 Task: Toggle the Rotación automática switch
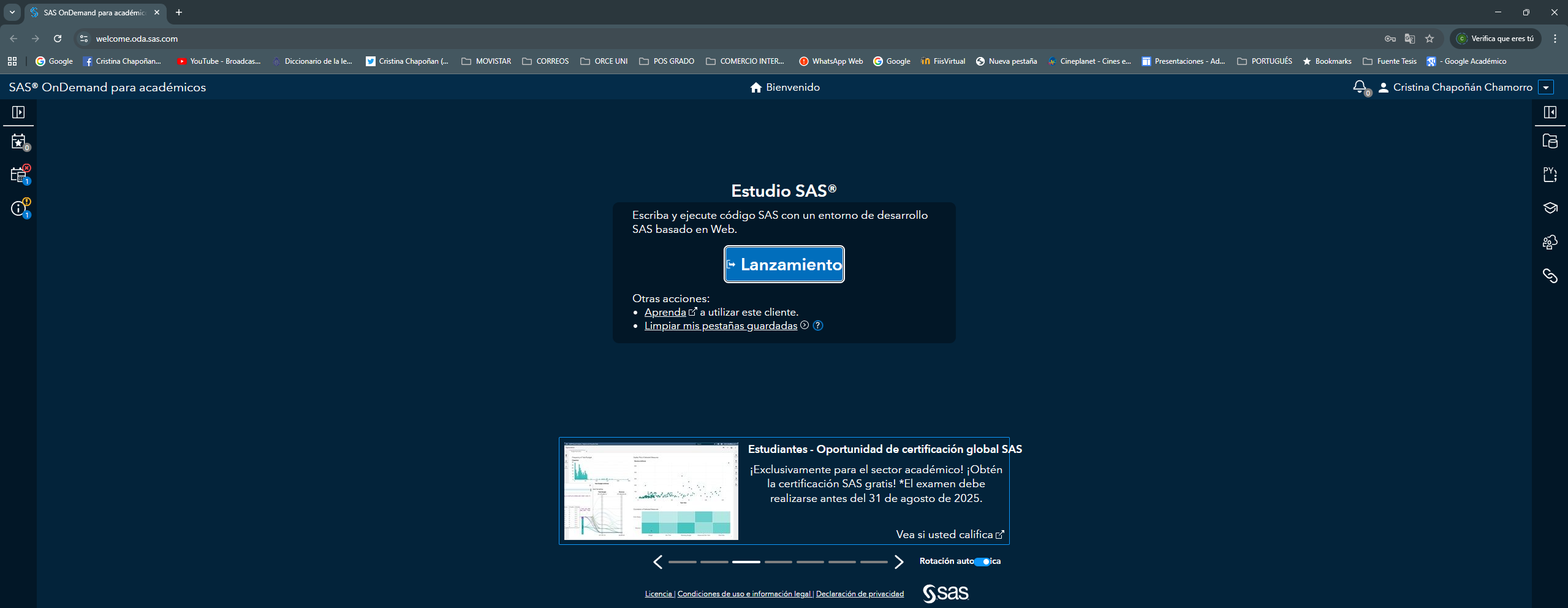pos(982,561)
